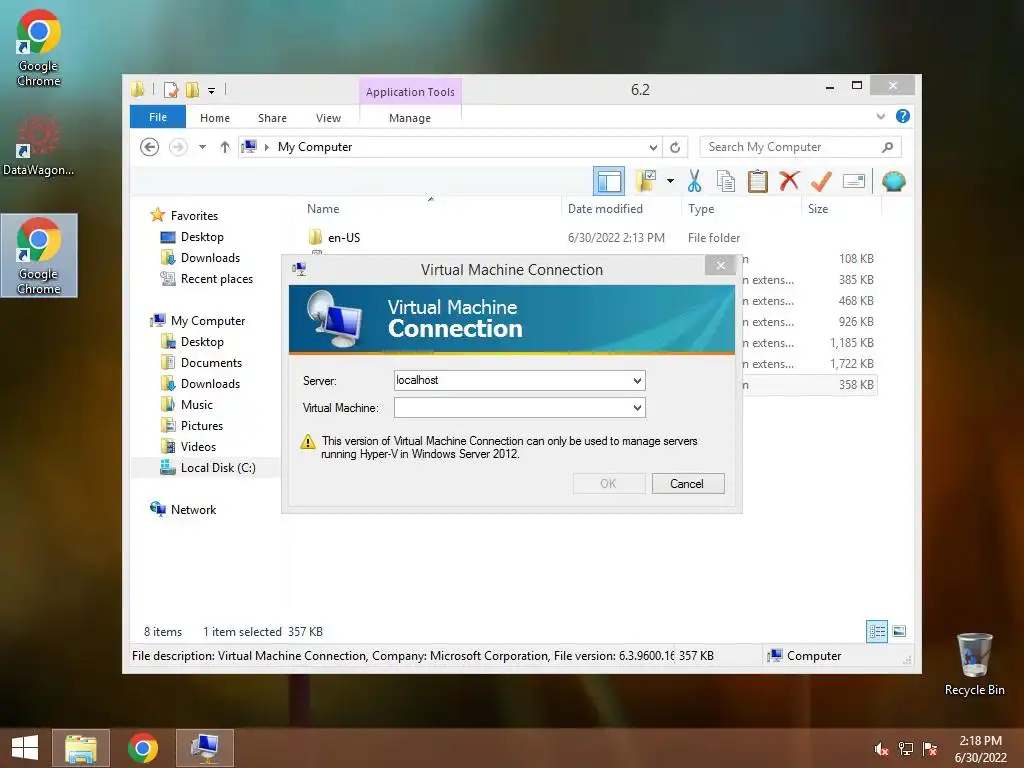Image resolution: width=1024 pixels, height=768 pixels.
Task: Click the red X Delete icon
Action: click(x=789, y=180)
